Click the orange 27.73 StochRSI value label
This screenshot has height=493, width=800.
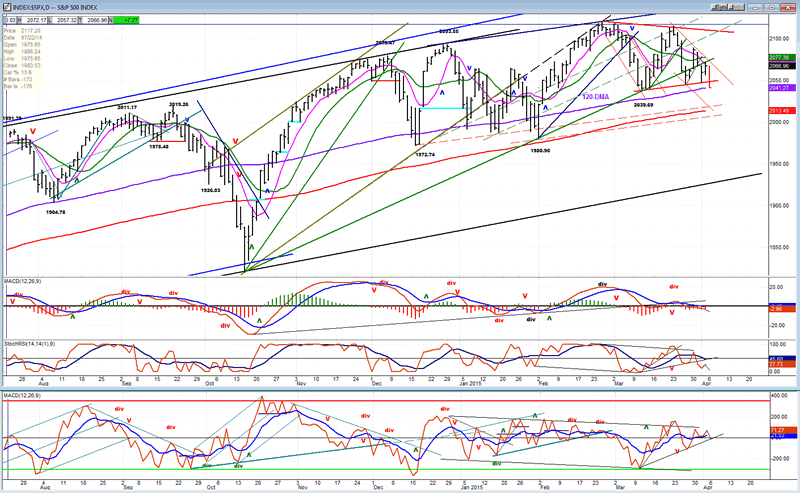pos(781,364)
